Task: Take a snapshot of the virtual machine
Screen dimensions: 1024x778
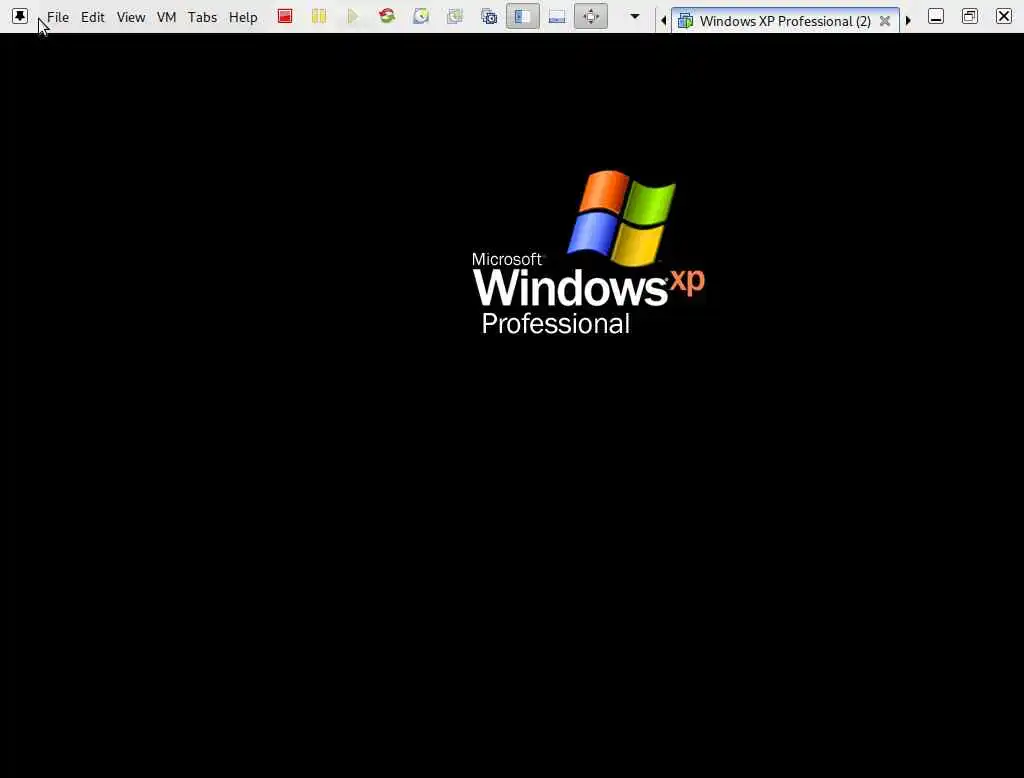Action: click(421, 16)
